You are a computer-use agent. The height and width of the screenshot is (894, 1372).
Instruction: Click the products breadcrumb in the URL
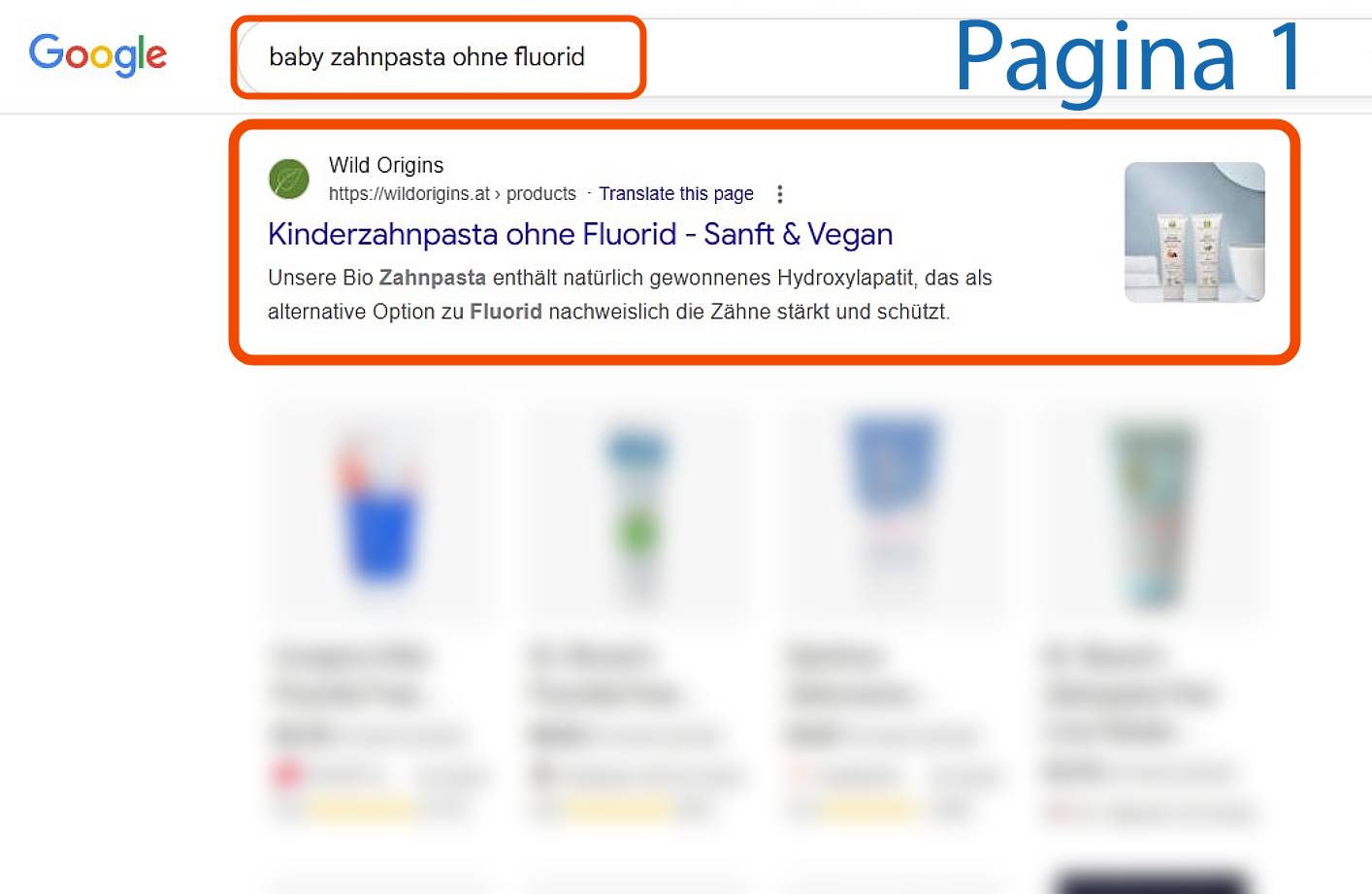541,193
